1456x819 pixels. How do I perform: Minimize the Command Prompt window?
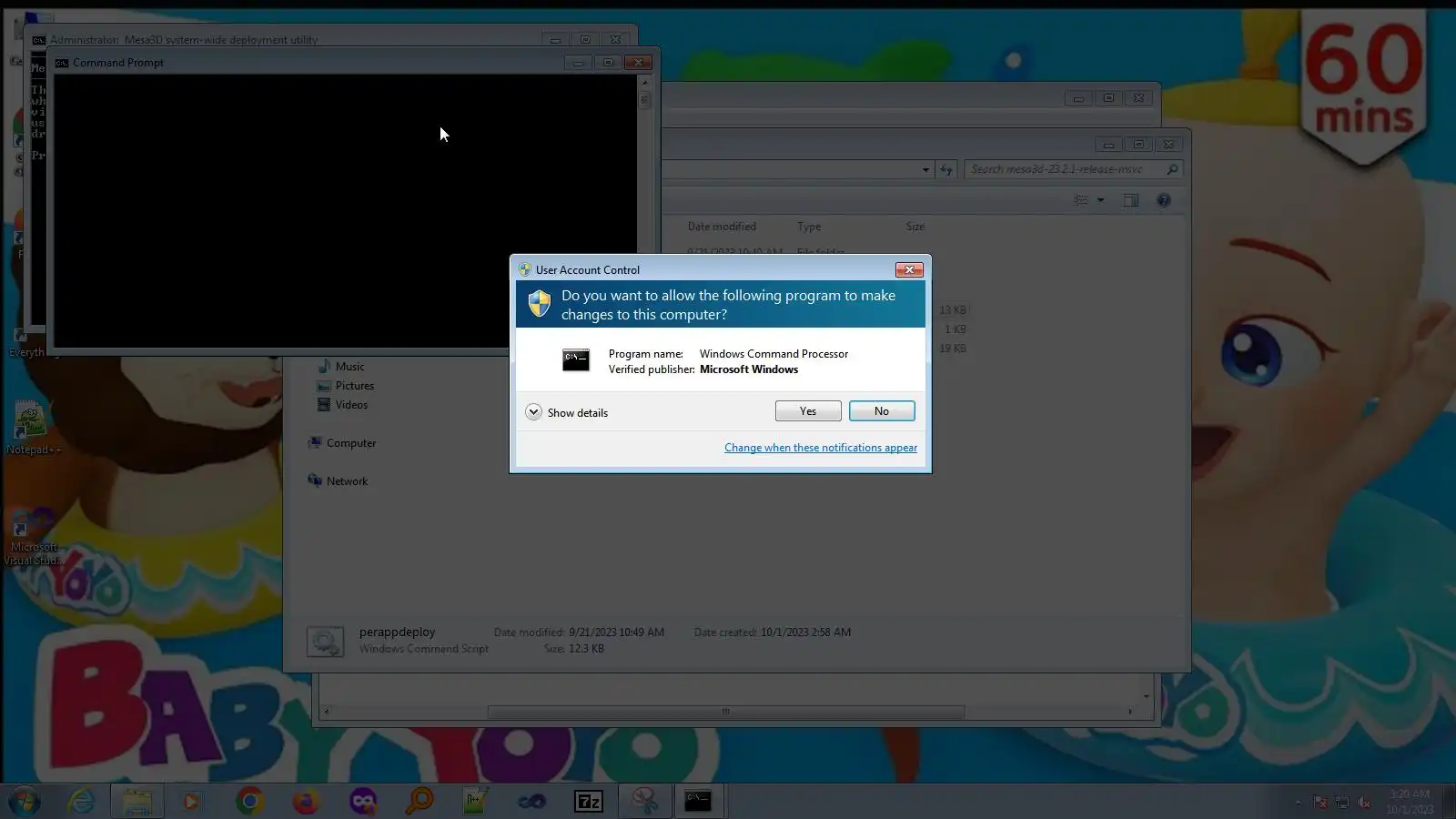(578, 63)
